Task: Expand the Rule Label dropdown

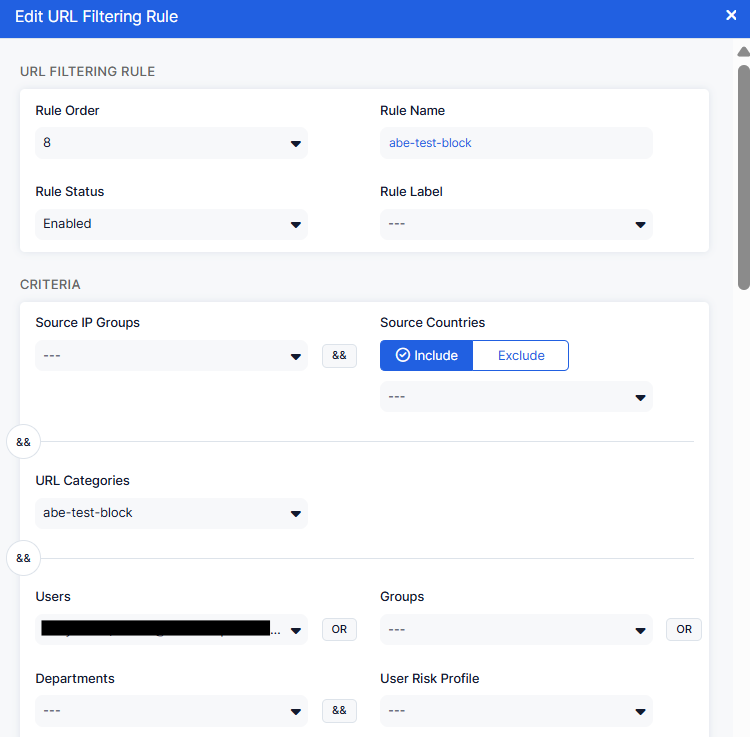Action: pyautogui.click(x=516, y=224)
